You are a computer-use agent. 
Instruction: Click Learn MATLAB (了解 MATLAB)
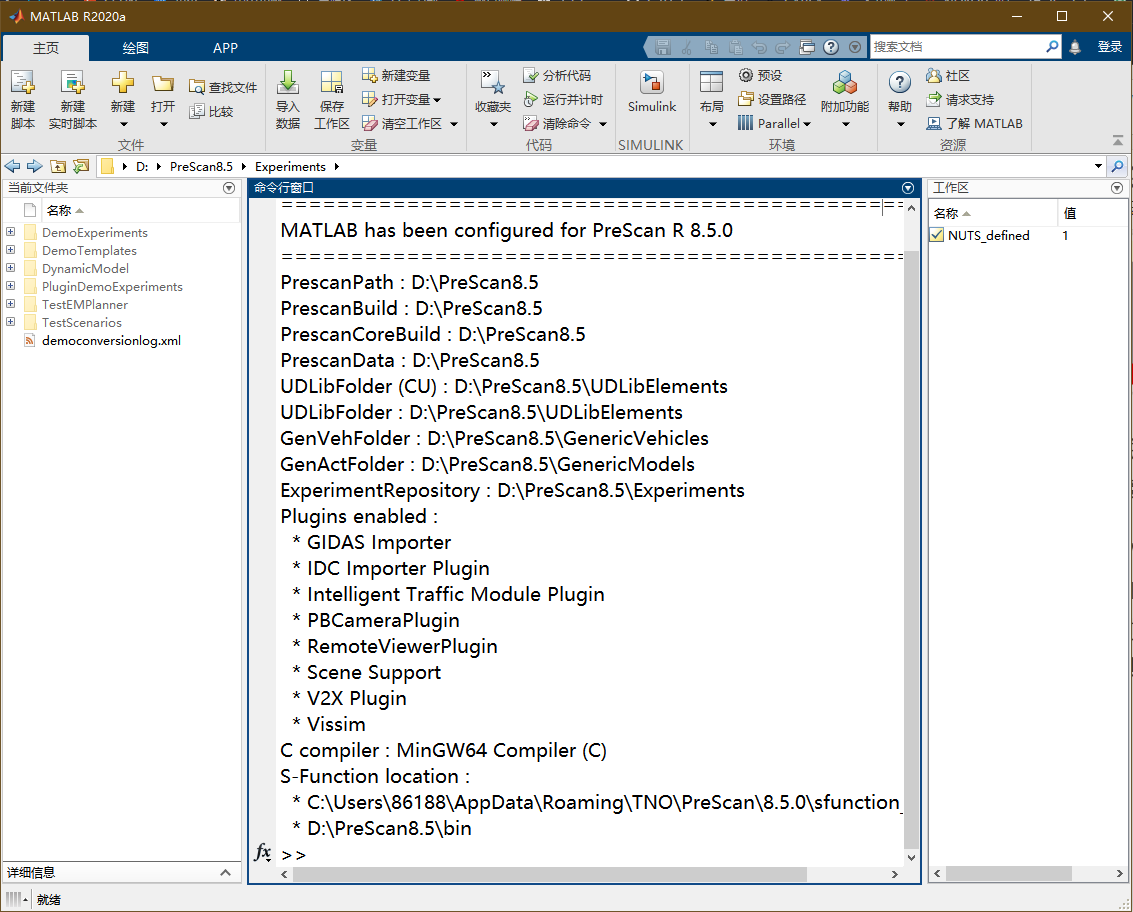[974, 124]
